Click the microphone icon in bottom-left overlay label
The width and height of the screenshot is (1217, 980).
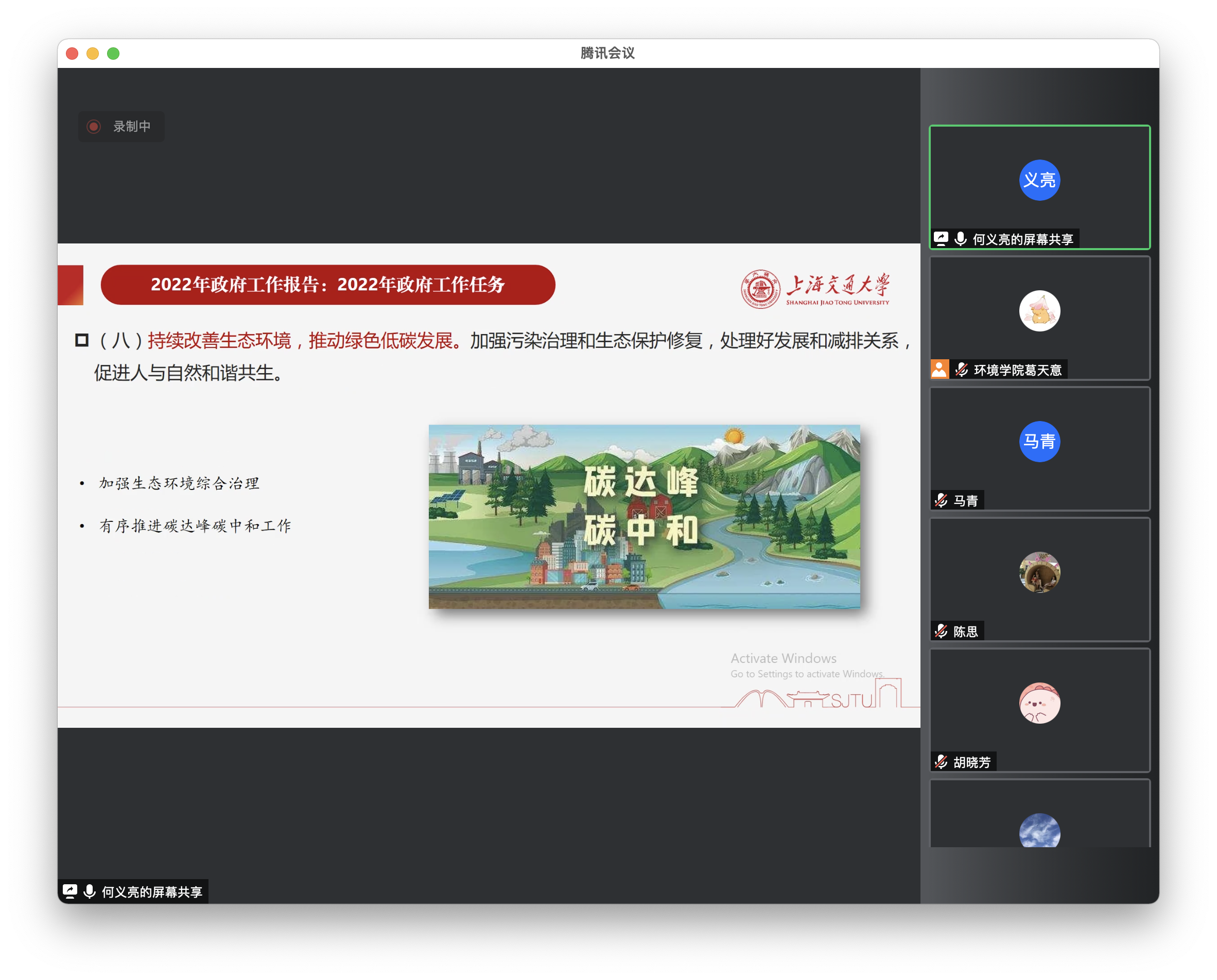89,892
